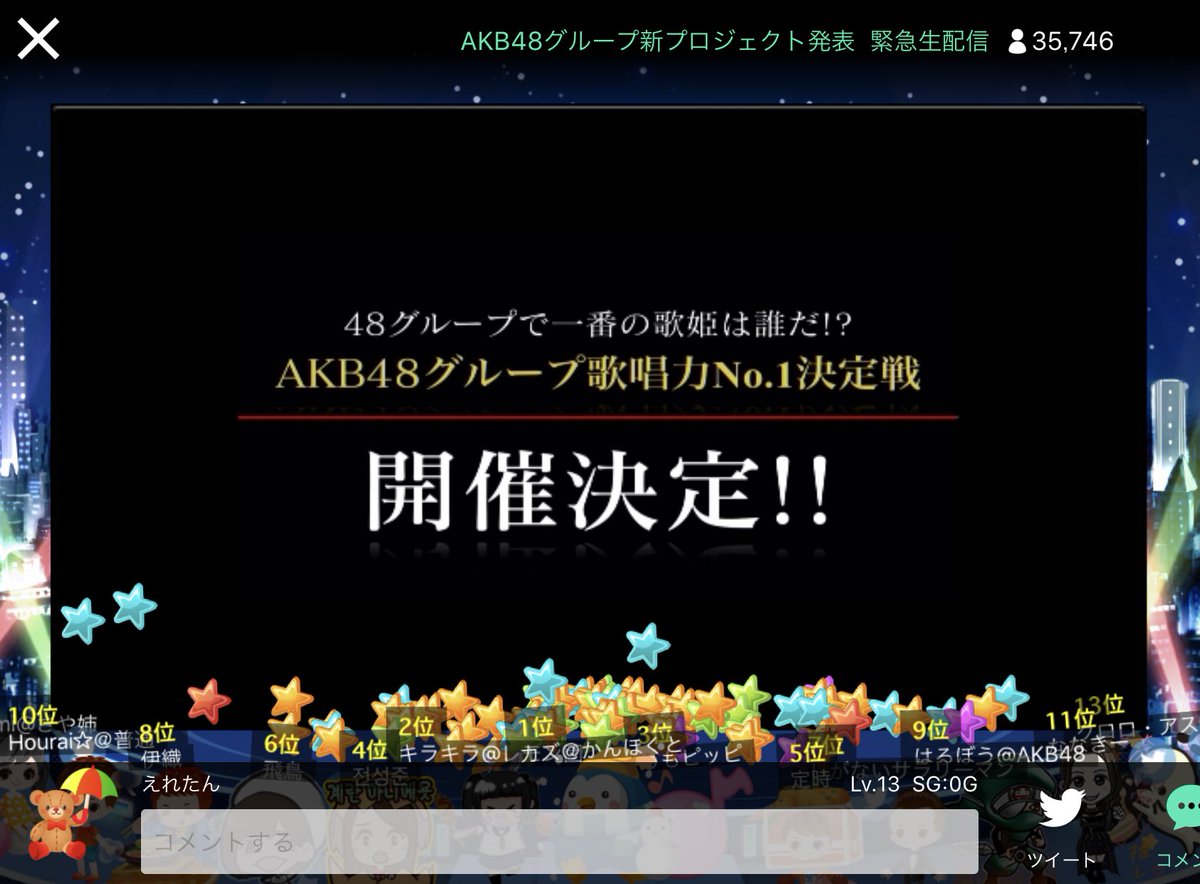
Task: Select 9位 ranked viewer はるぼう@AKB48
Action: 999,754
